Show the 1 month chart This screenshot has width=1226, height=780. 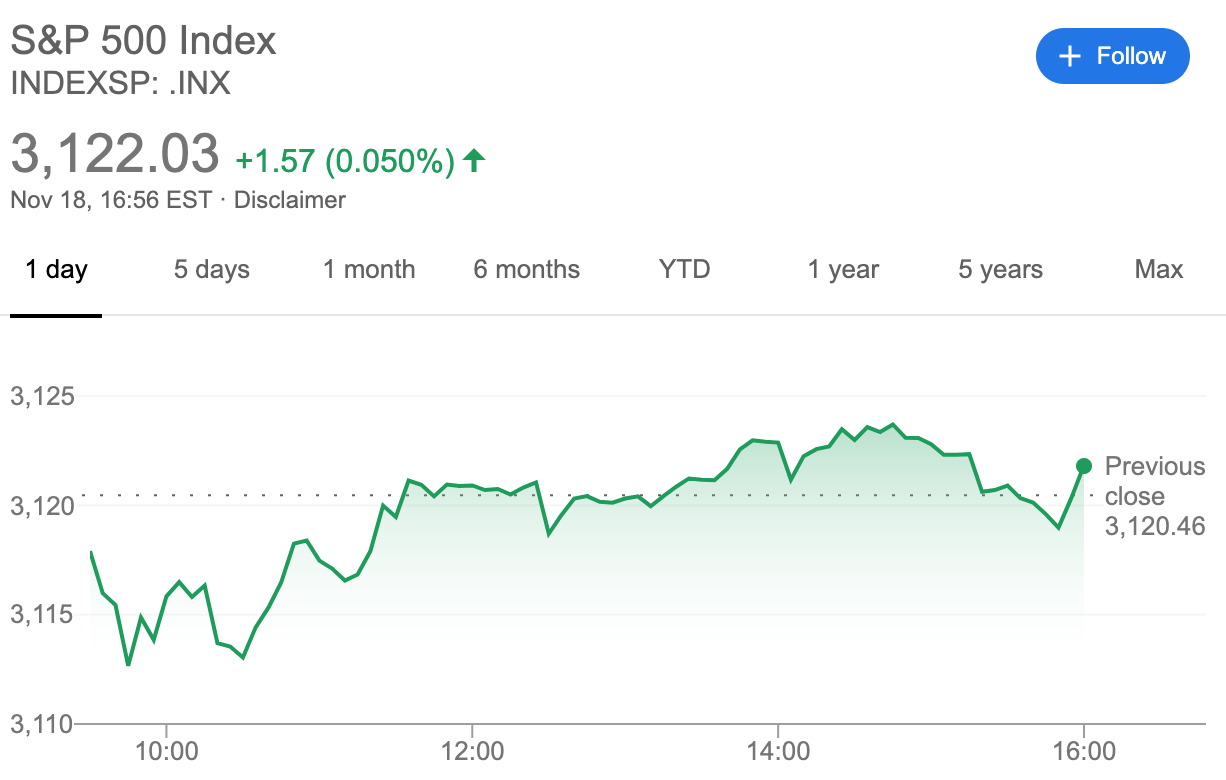click(369, 269)
